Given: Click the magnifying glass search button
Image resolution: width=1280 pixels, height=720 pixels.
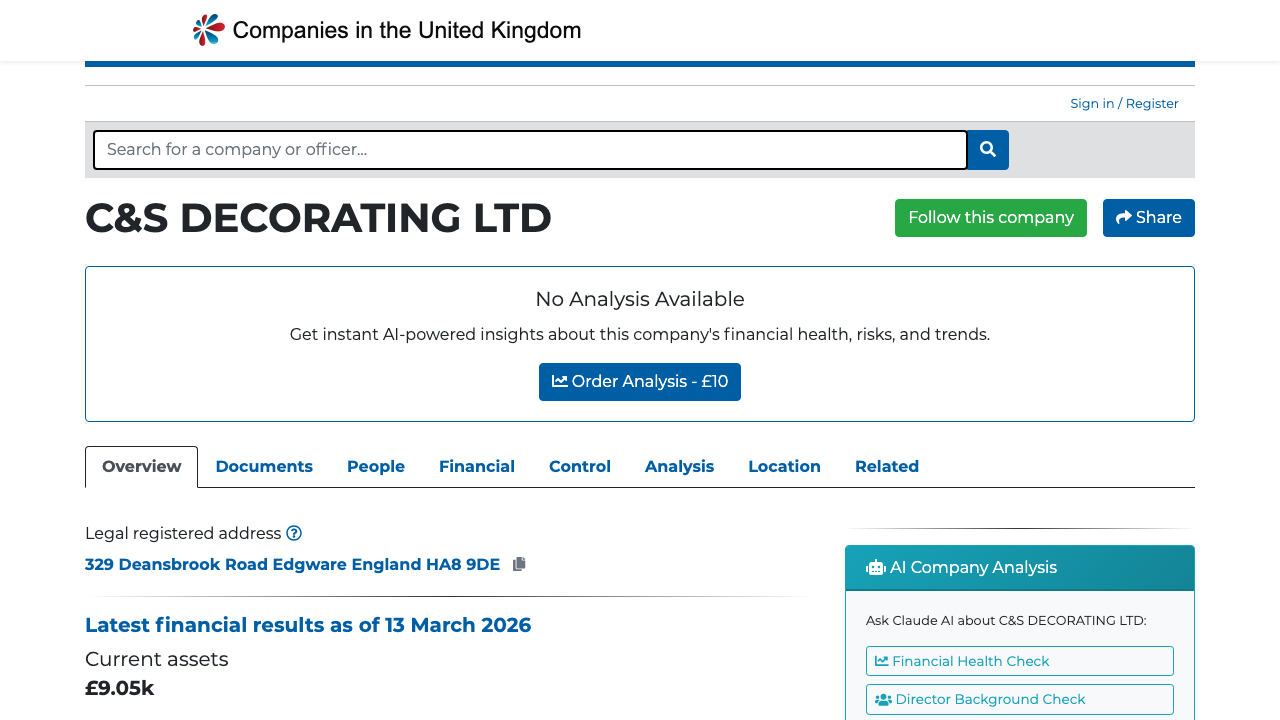Looking at the screenshot, I should [988, 150].
